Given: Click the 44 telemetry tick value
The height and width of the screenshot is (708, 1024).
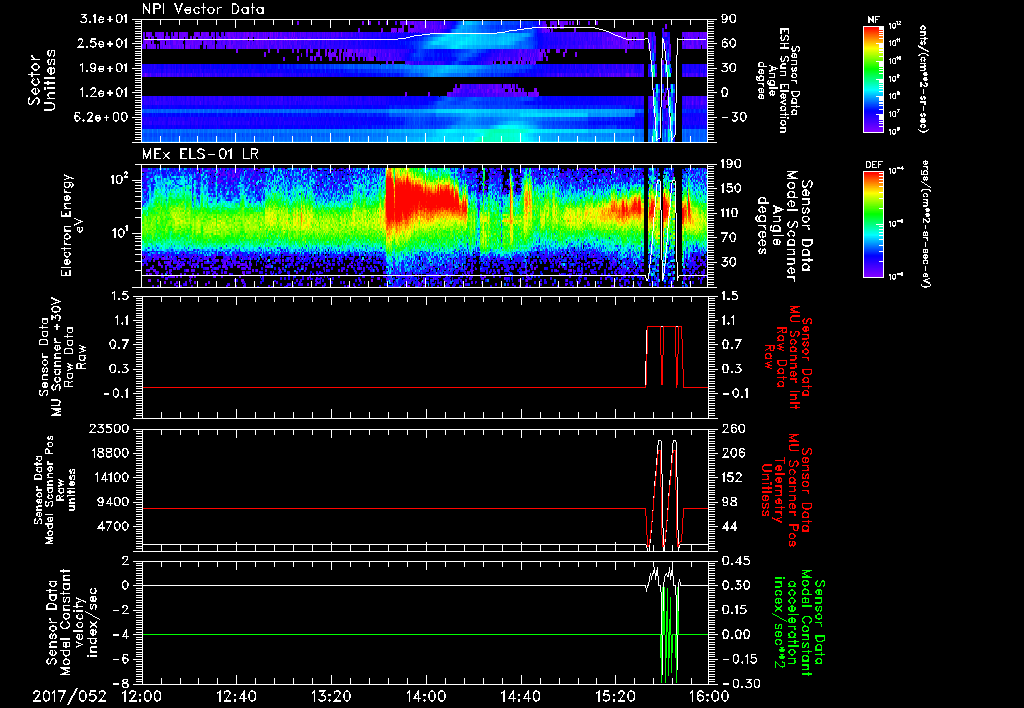Looking at the screenshot, I should tap(729, 526).
